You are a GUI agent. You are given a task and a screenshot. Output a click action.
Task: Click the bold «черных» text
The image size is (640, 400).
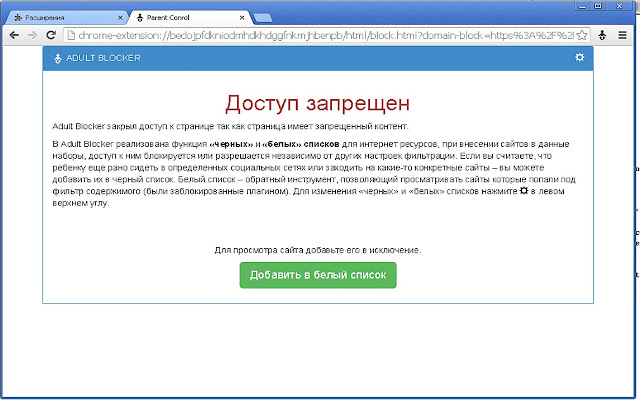[231, 144]
